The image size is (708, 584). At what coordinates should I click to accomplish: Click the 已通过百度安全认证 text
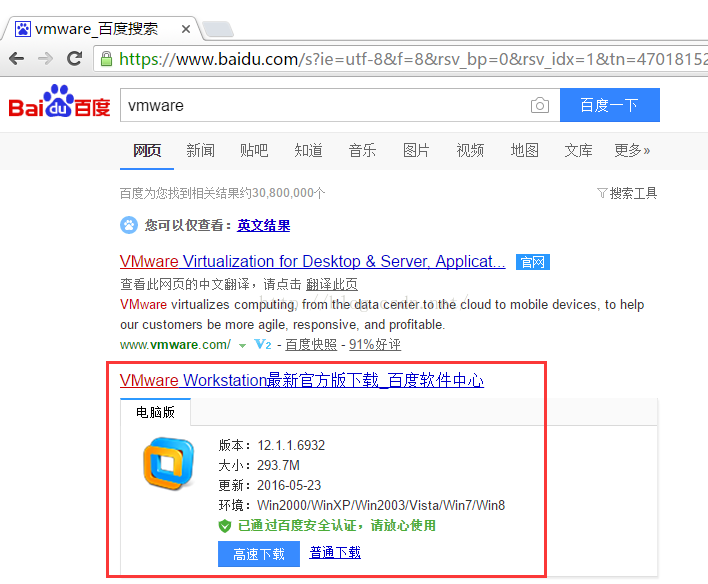coord(336,526)
